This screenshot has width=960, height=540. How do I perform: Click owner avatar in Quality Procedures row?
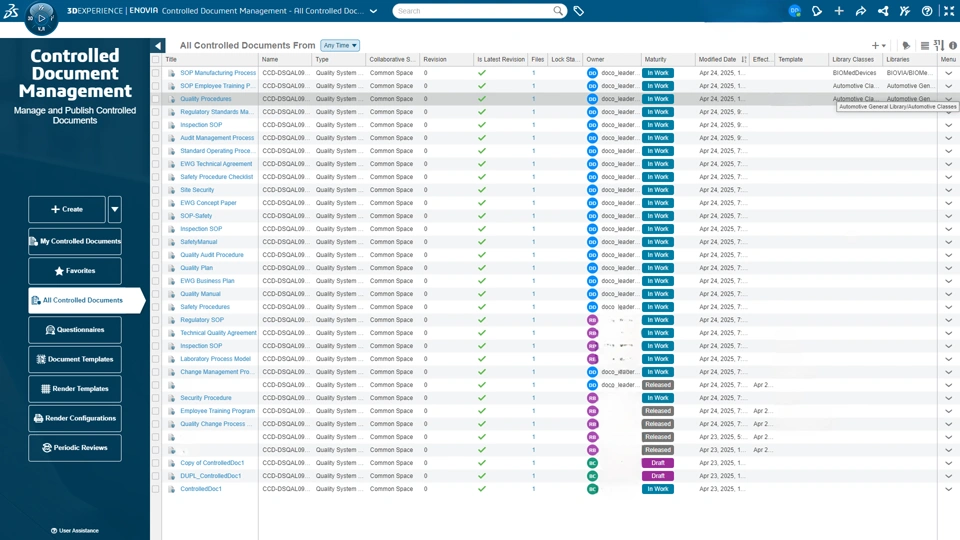pos(592,99)
